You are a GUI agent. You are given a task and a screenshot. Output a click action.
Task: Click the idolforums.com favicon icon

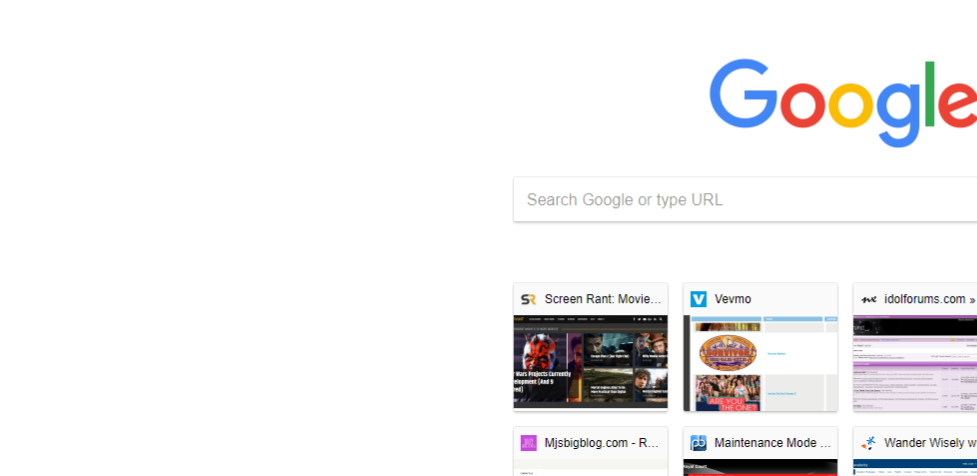869,300
